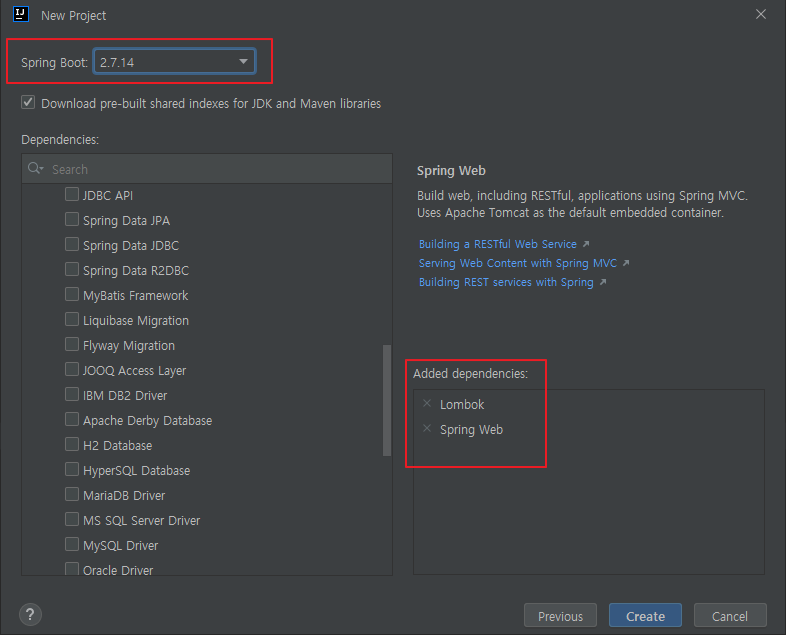Click external arrow beside Building REST services link
This screenshot has height=635, width=786.
(603, 282)
